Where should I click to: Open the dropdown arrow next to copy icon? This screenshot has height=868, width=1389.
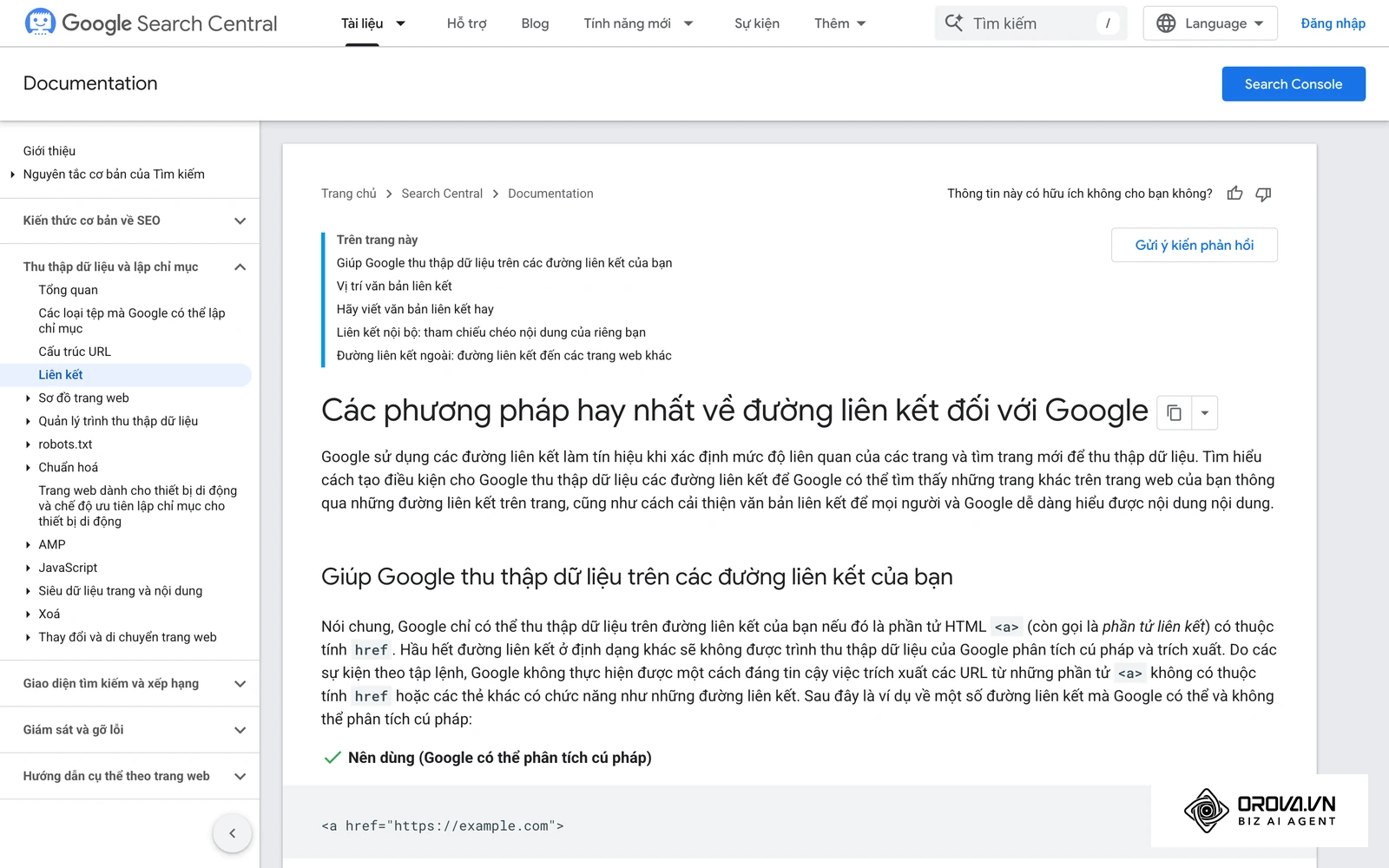coord(1205,413)
